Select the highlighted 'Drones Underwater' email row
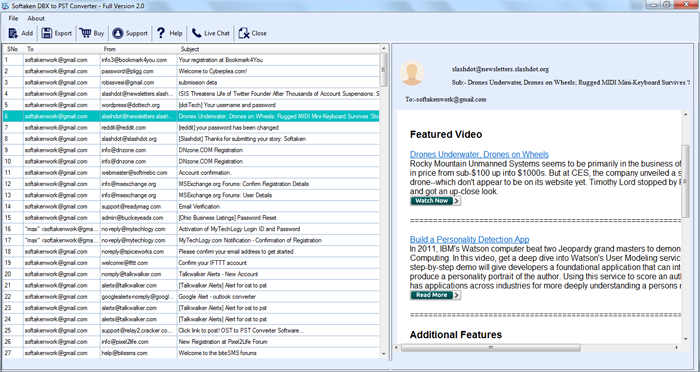 coord(191,116)
